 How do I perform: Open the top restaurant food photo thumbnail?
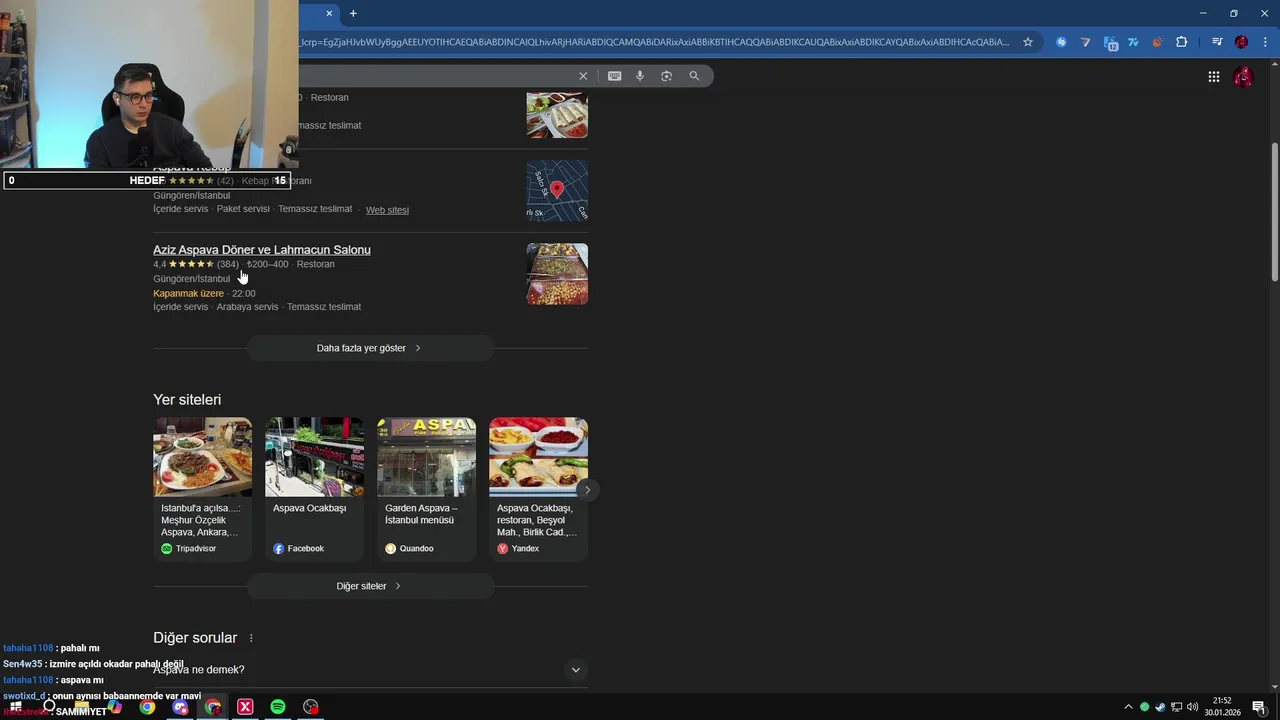pos(557,114)
